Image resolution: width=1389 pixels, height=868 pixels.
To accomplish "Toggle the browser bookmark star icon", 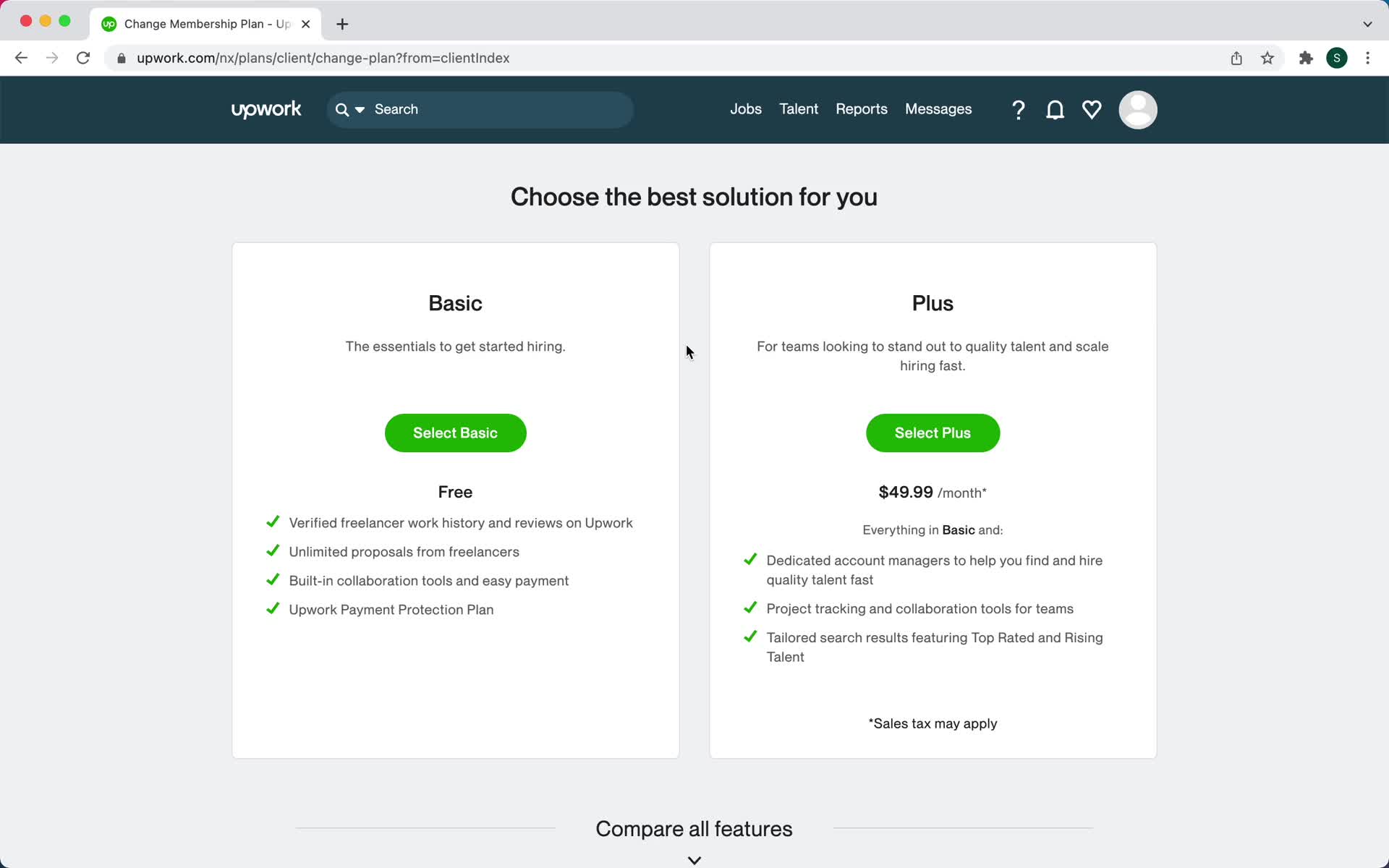I will [1268, 57].
